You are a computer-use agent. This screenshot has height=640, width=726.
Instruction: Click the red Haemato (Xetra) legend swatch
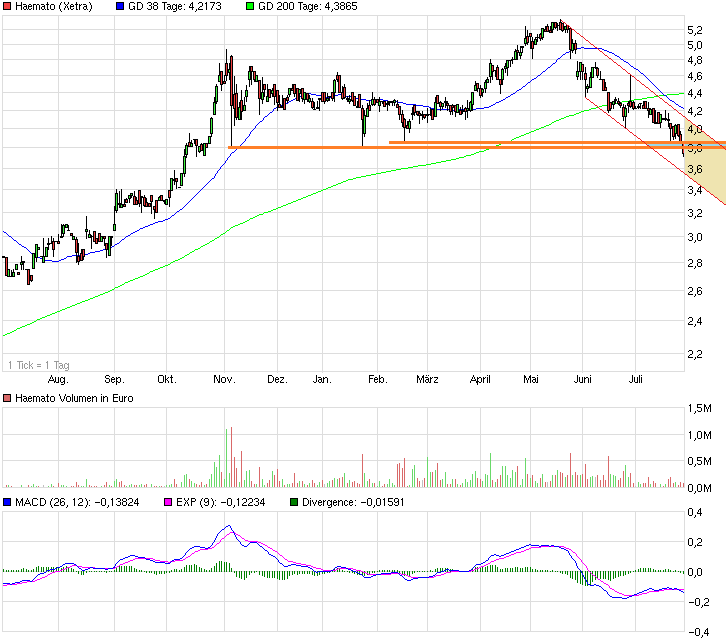click(x=8, y=6)
